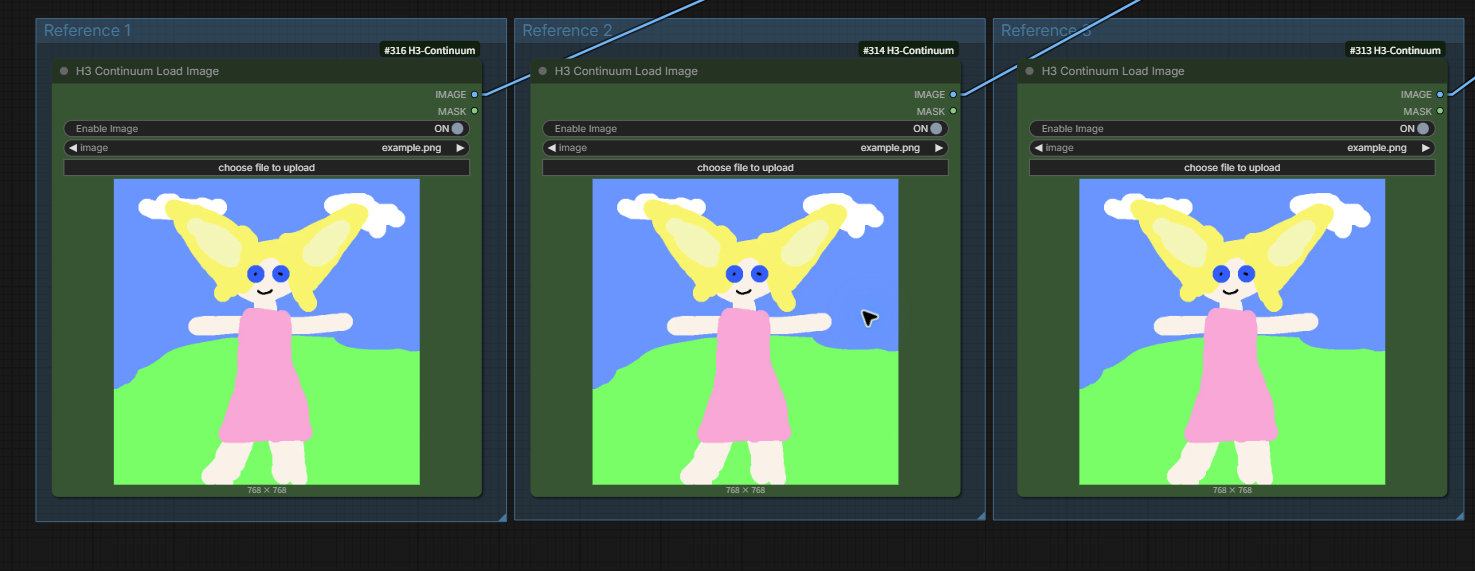Toggle Enable Image in node #314
The width and height of the screenshot is (1475, 571).
point(745,128)
